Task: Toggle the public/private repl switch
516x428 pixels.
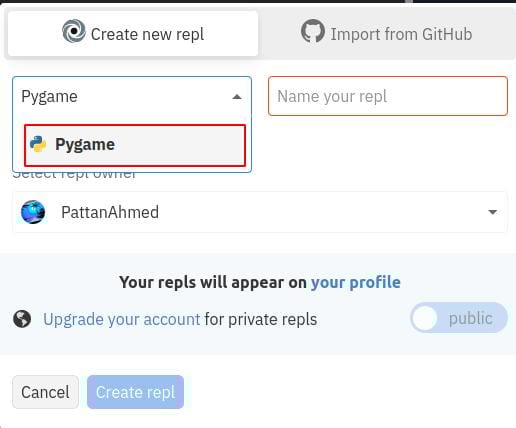Action: pos(459,318)
